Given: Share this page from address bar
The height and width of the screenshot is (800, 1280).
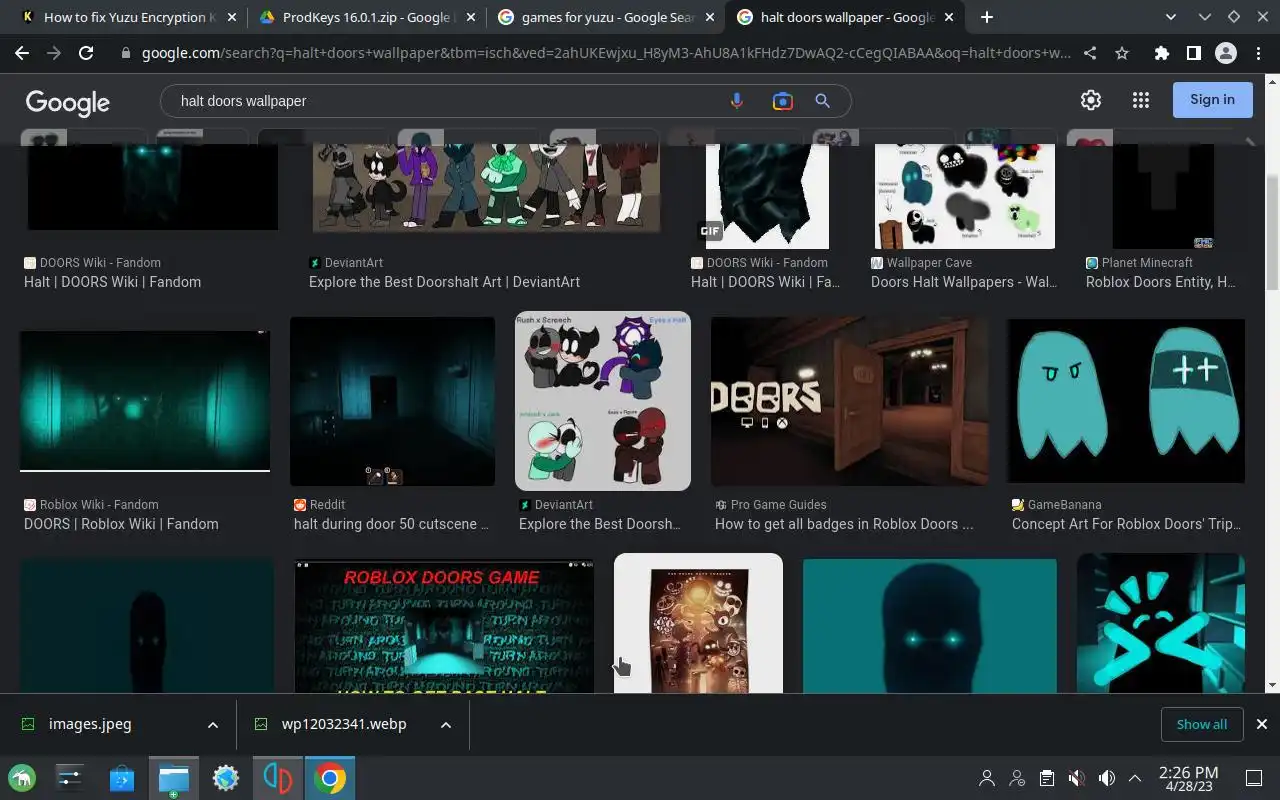Looking at the screenshot, I should pos(1090,53).
